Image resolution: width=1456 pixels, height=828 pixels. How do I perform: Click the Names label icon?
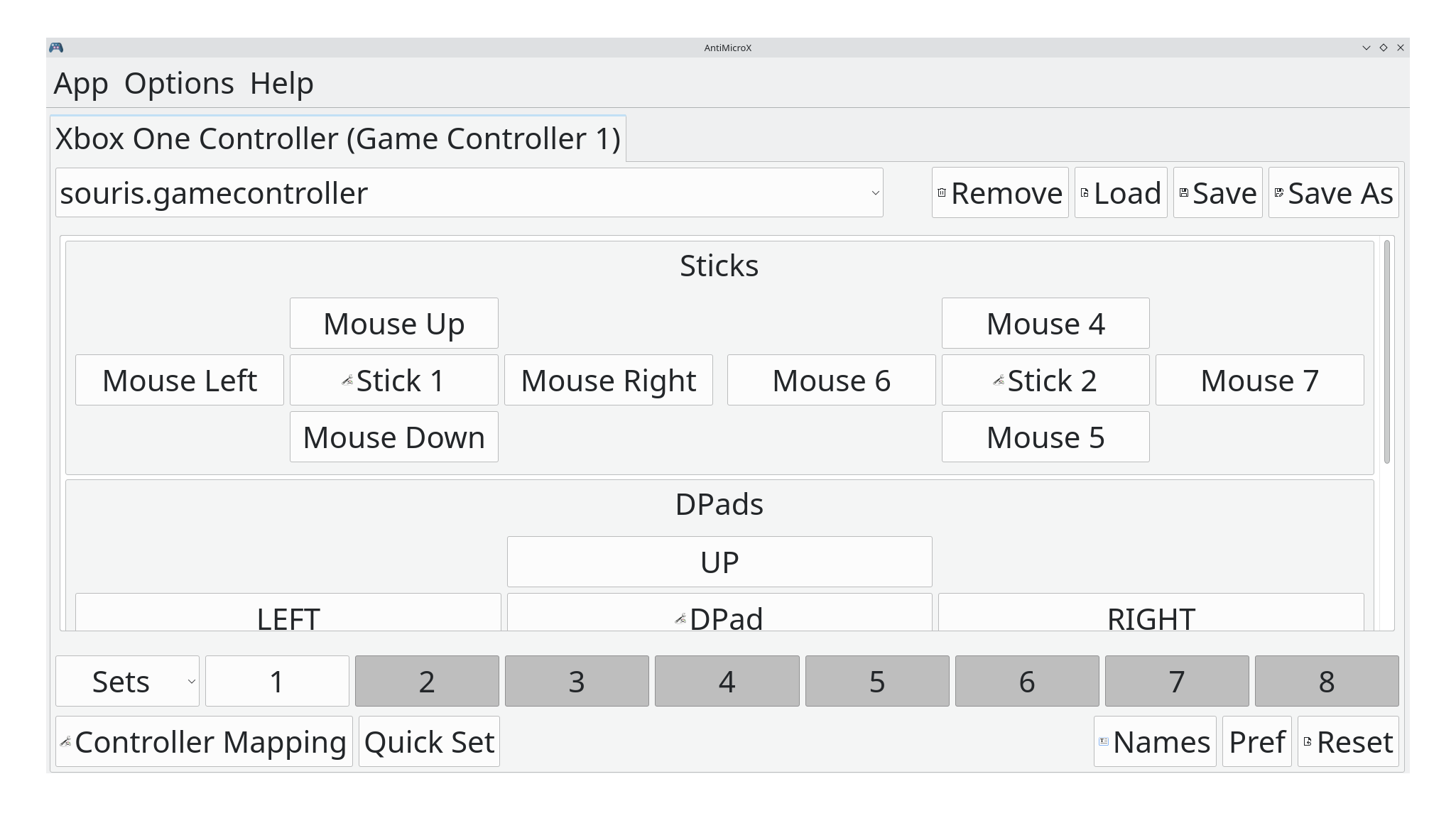point(1104,741)
